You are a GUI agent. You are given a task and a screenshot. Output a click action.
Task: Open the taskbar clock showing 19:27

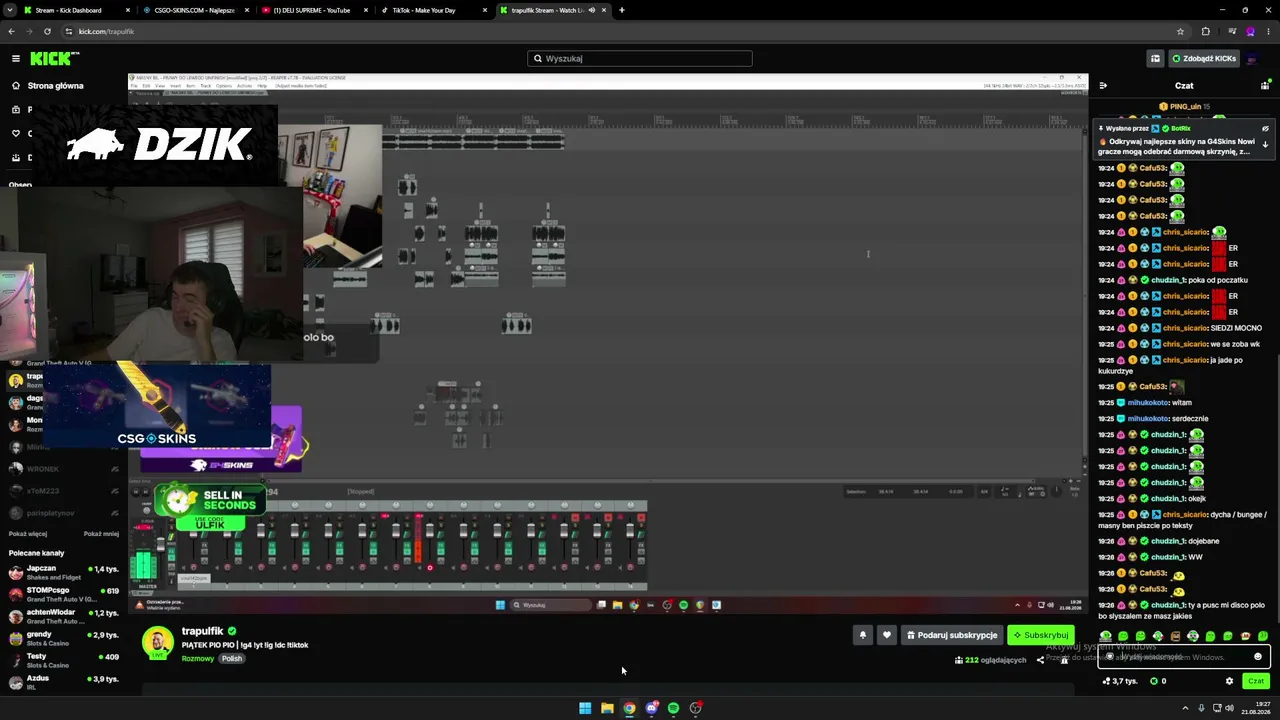1257,708
